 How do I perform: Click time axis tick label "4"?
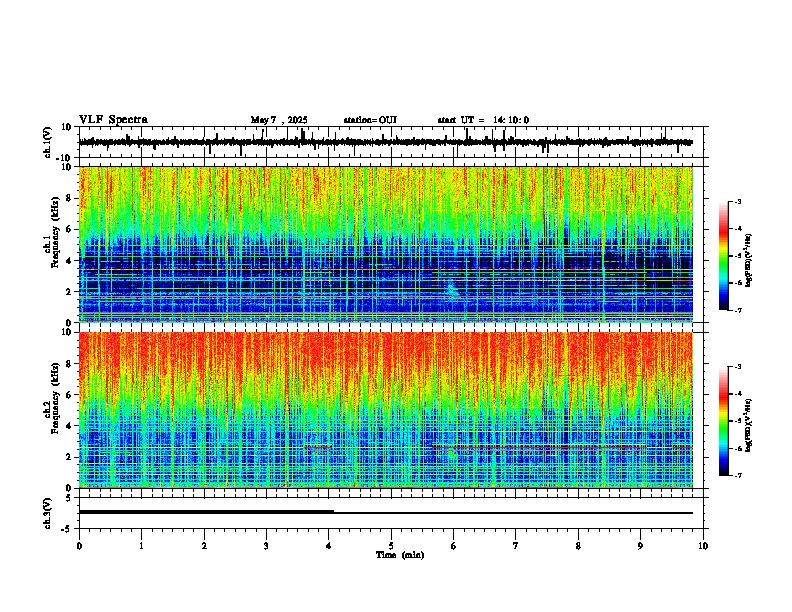(x=329, y=546)
